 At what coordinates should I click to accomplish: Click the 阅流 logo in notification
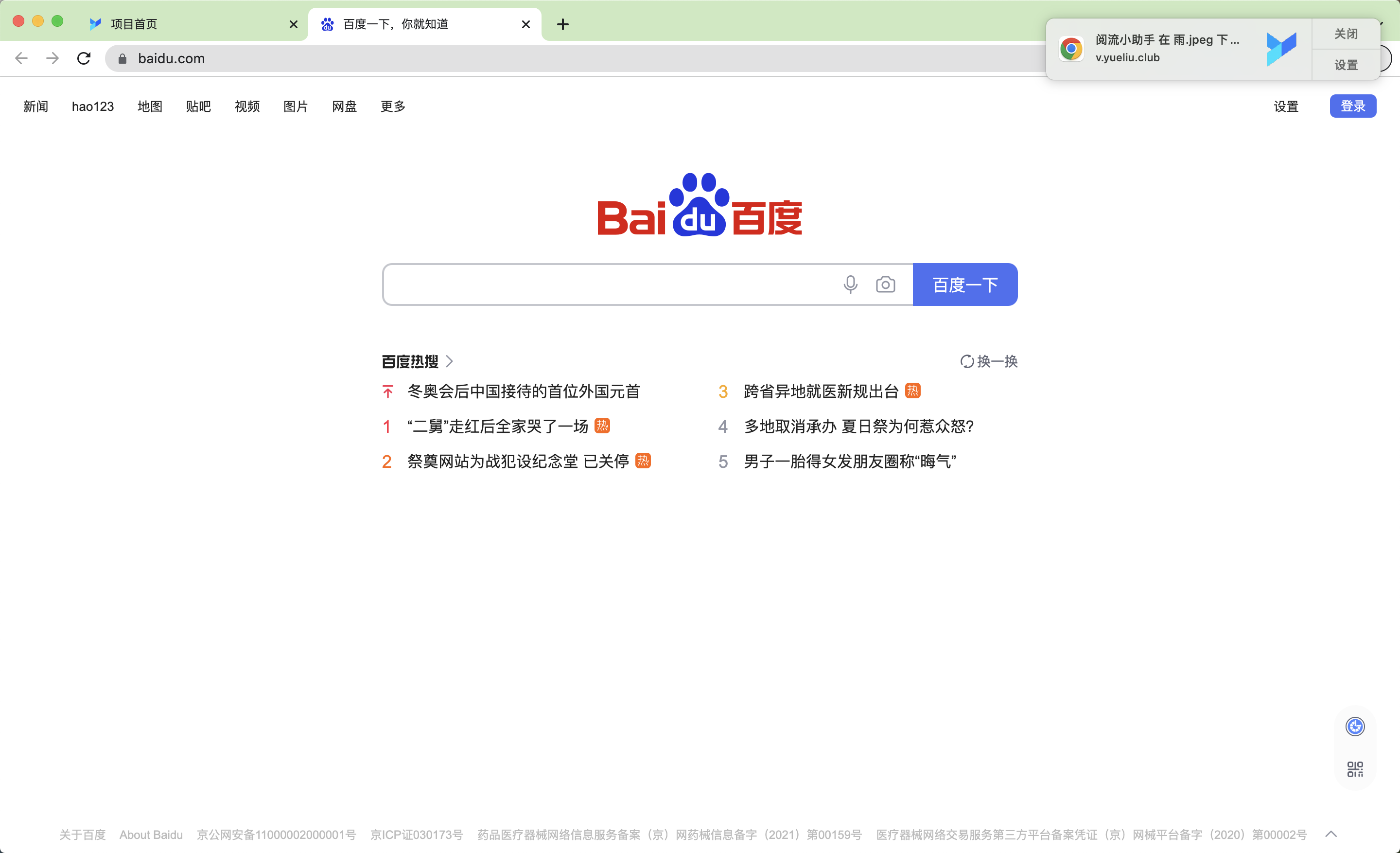click(1281, 49)
